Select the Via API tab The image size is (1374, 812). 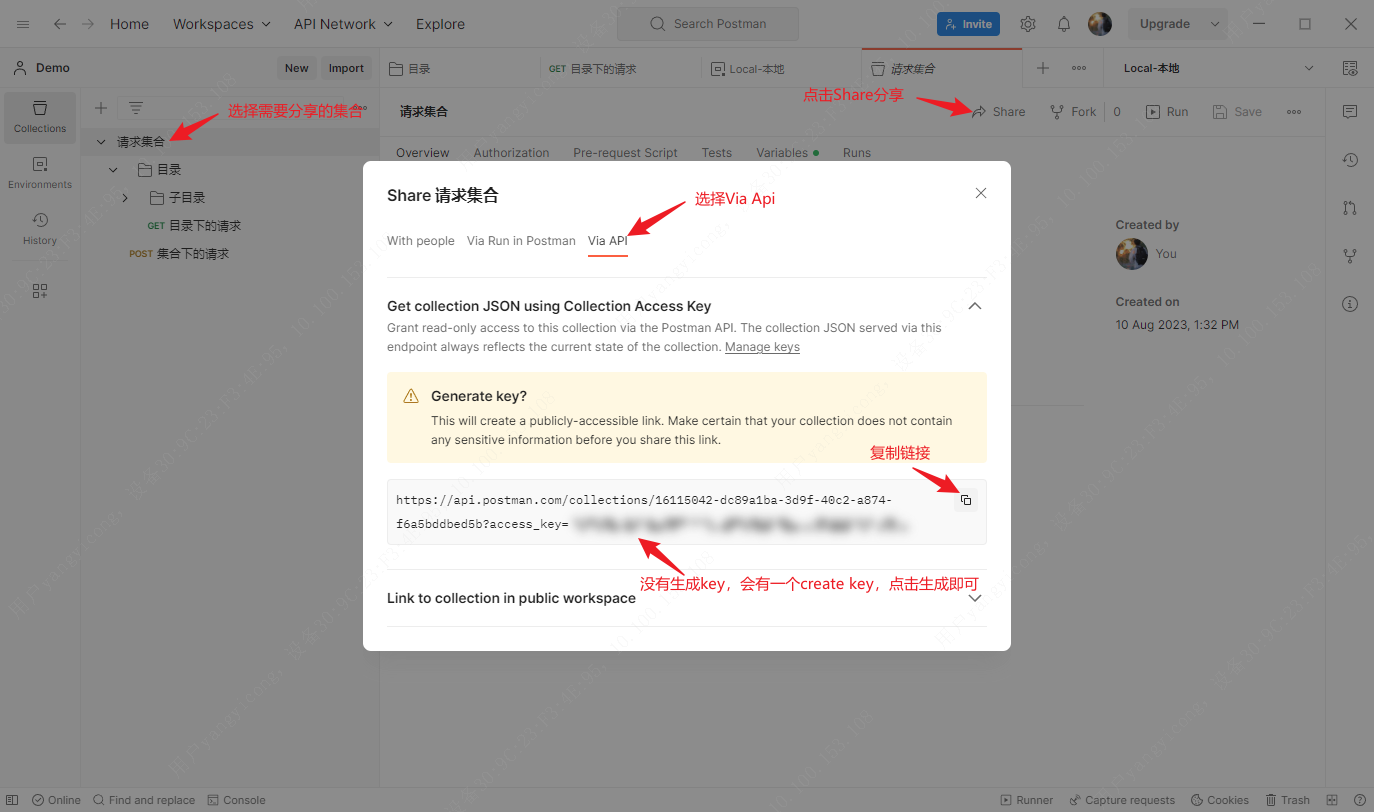click(608, 241)
